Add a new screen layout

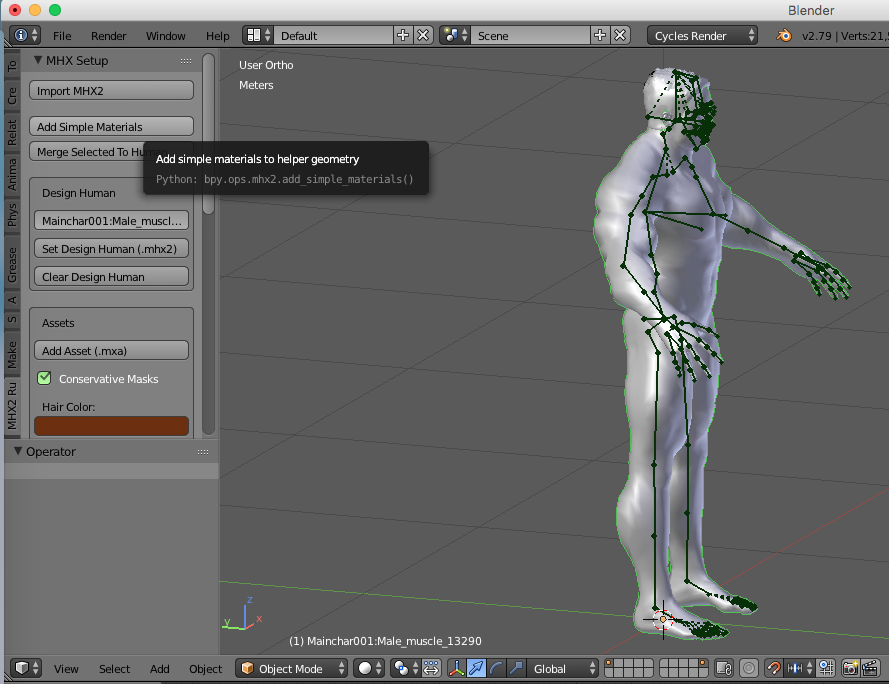tap(403, 36)
